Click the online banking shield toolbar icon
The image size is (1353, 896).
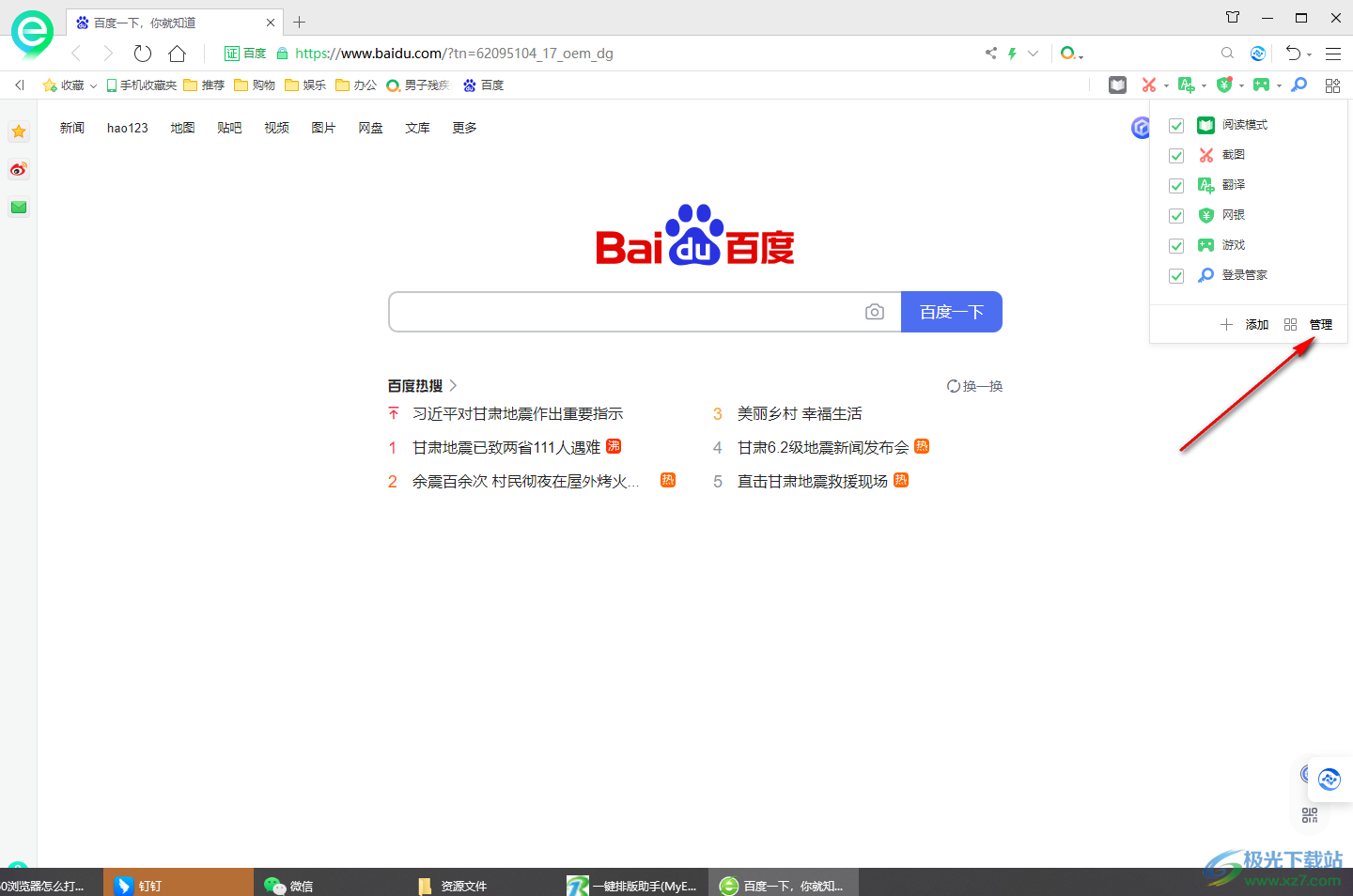(1224, 85)
